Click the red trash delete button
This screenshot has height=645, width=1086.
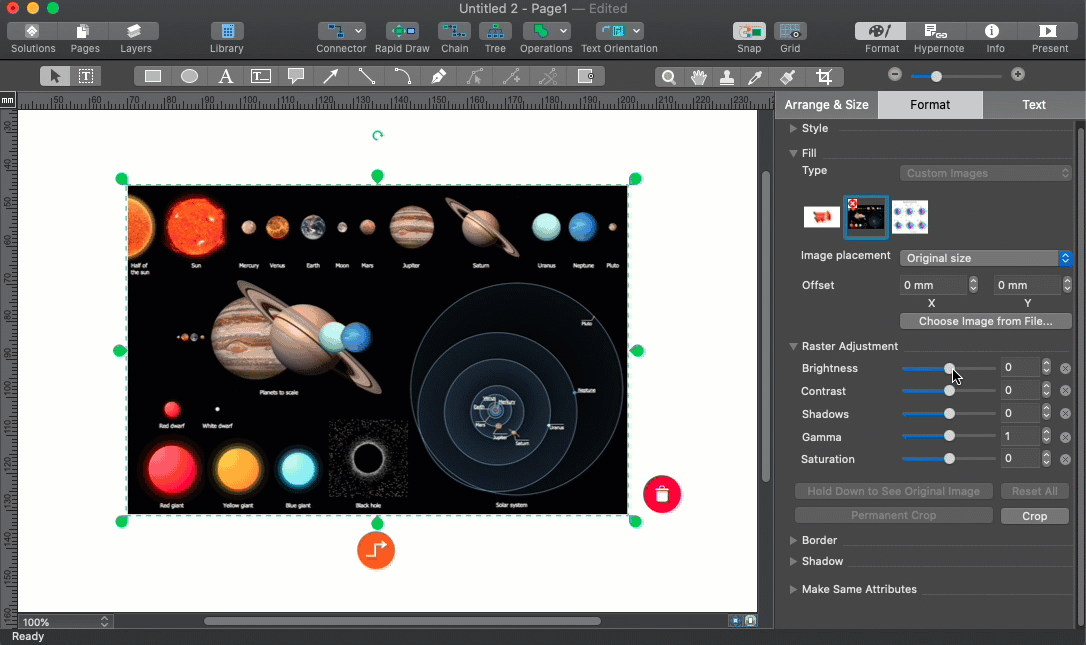point(662,494)
